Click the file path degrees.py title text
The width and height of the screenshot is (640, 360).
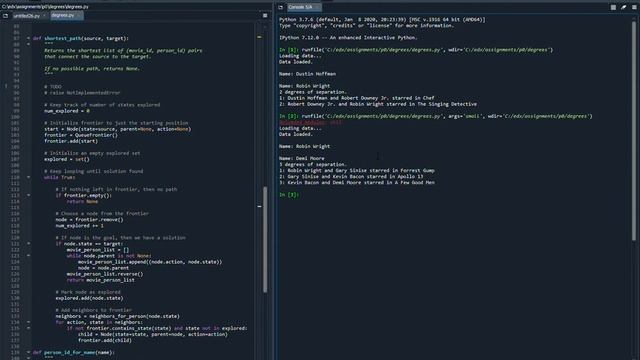pyautogui.click(x=45, y=7)
